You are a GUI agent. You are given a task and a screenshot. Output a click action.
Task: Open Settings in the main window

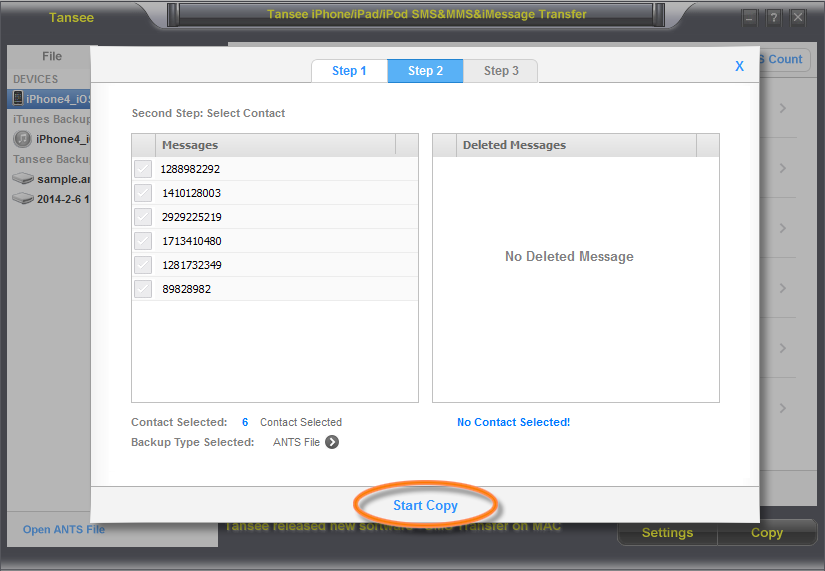[x=667, y=533]
